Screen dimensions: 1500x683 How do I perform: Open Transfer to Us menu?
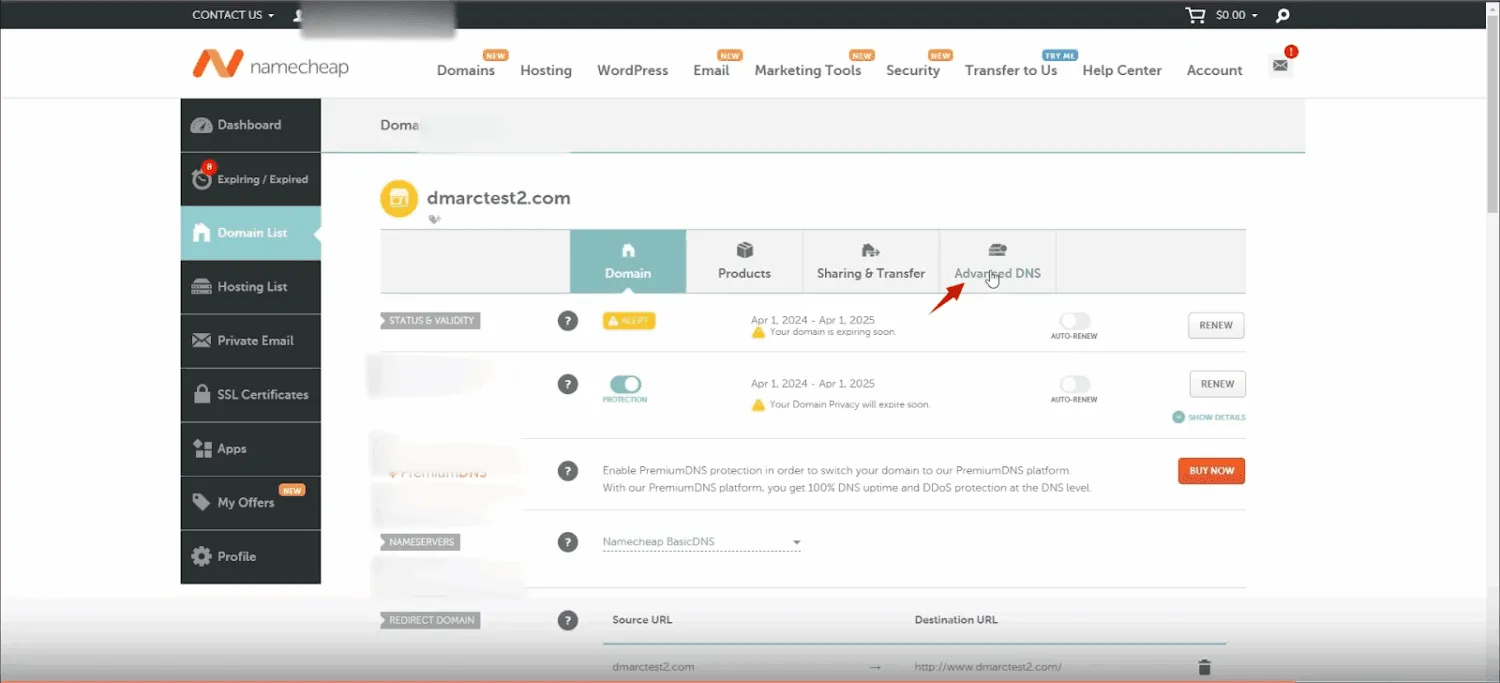(1011, 70)
